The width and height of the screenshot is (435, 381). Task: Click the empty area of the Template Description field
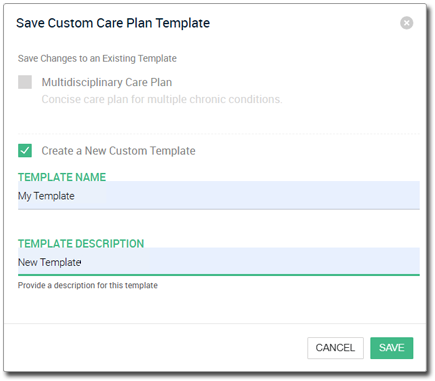coord(250,262)
